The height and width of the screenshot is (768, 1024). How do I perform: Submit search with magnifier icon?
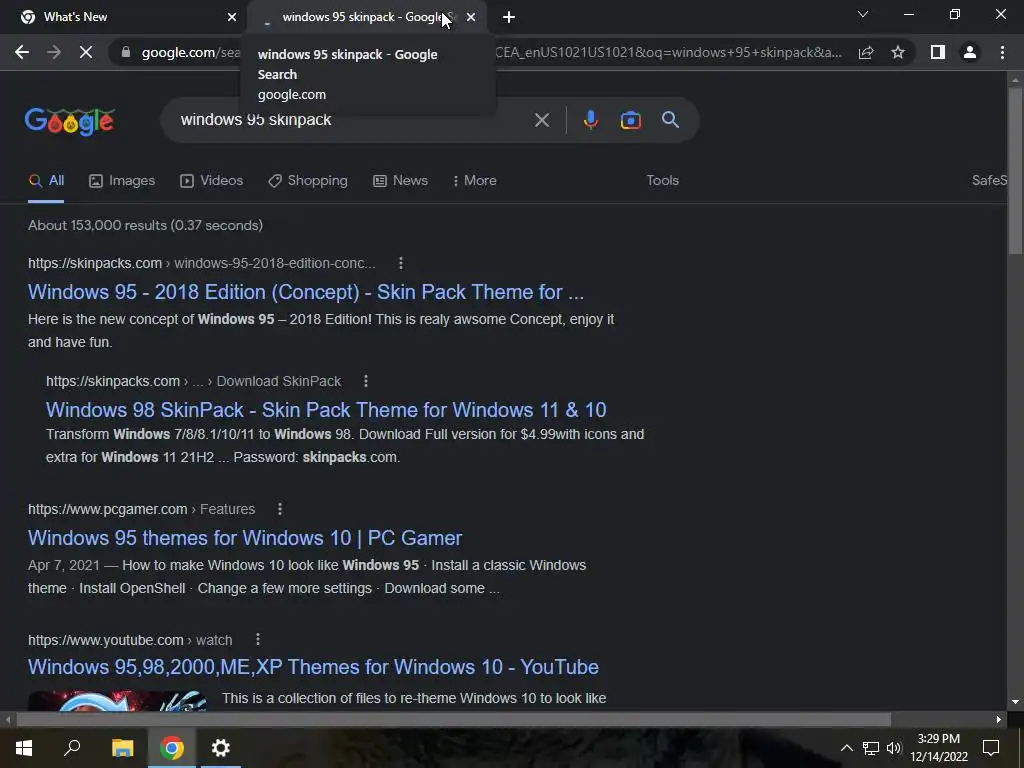670,120
